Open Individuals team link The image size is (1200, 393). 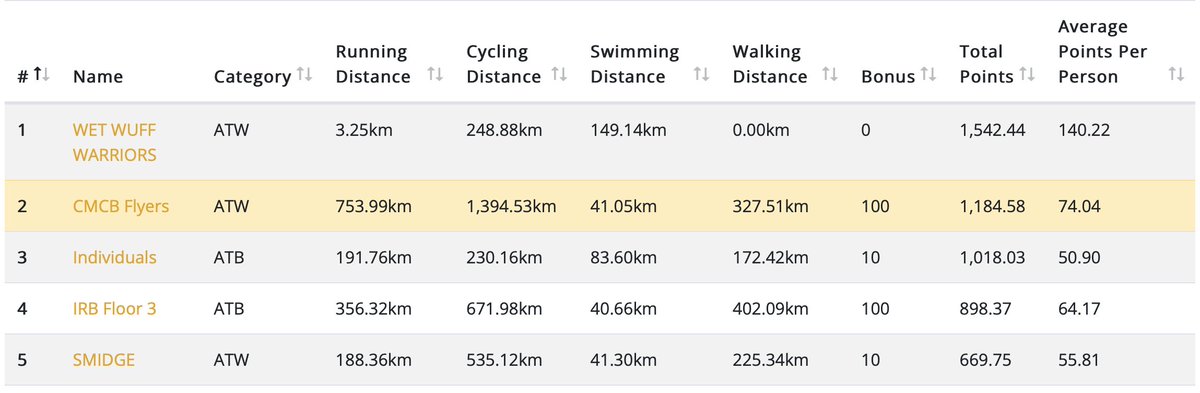click(115, 257)
